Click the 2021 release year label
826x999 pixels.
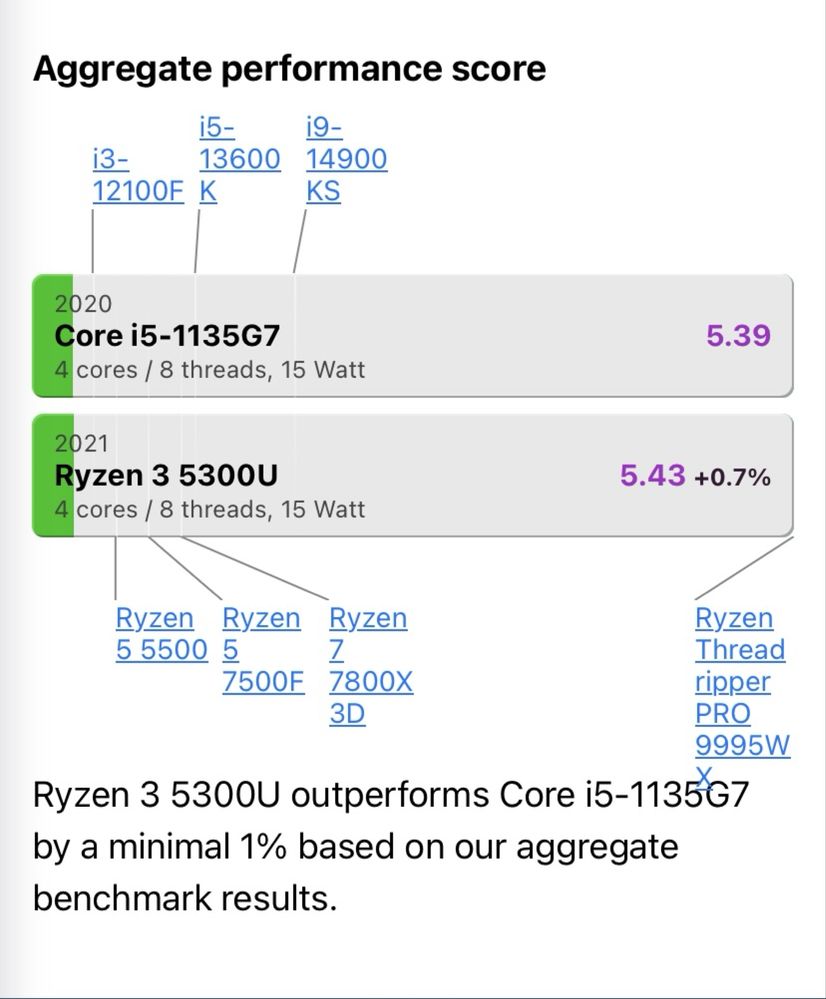coord(82,443)
